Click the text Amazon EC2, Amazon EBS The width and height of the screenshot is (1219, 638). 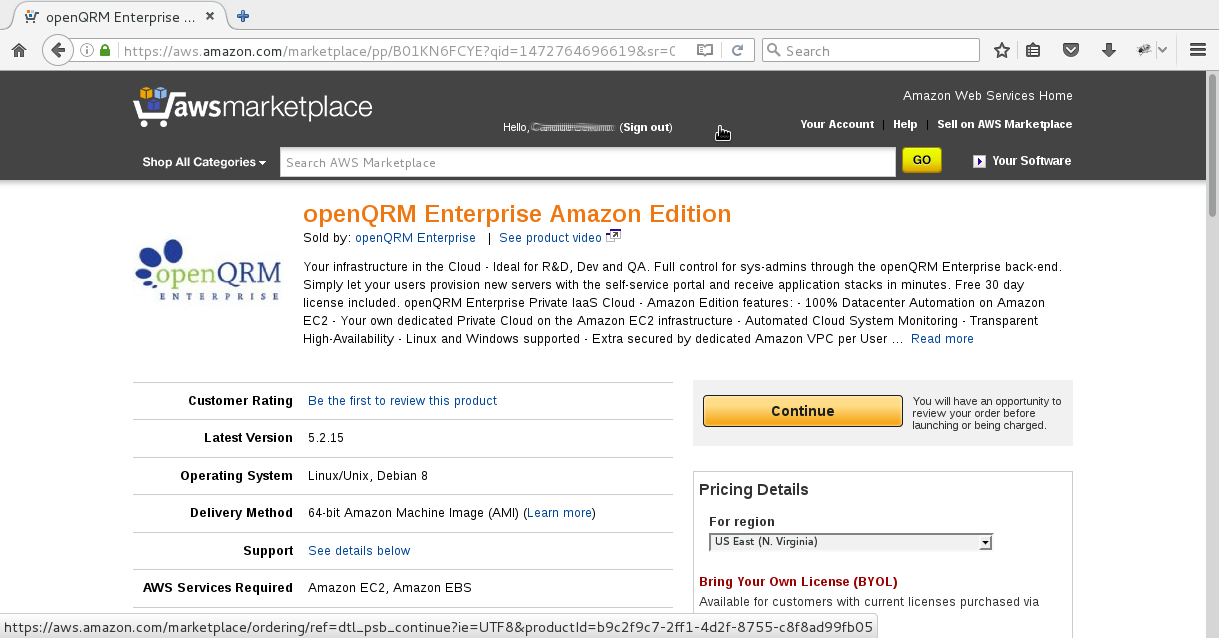point(390,588)
